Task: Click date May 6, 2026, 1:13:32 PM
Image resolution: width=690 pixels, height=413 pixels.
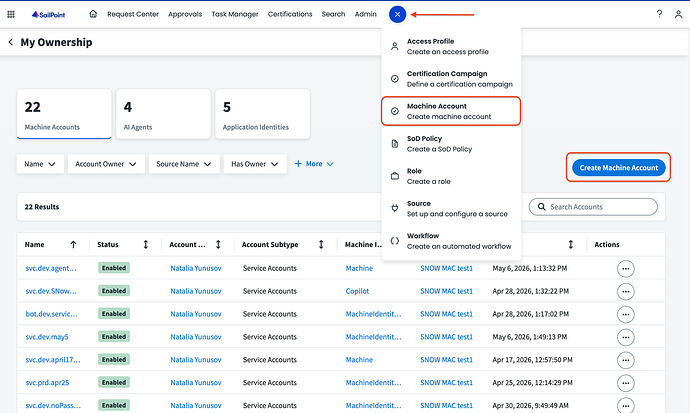Action: tap(530, 268)
